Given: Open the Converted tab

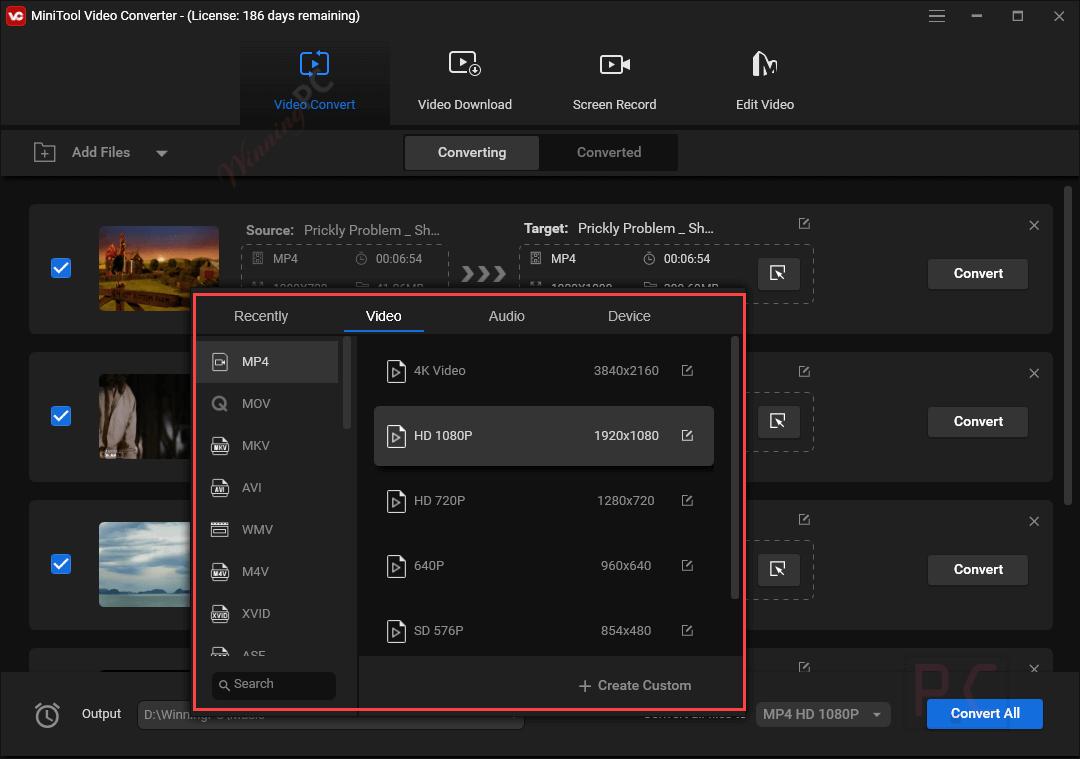Looking at the screenshot, I should point(609,152).
